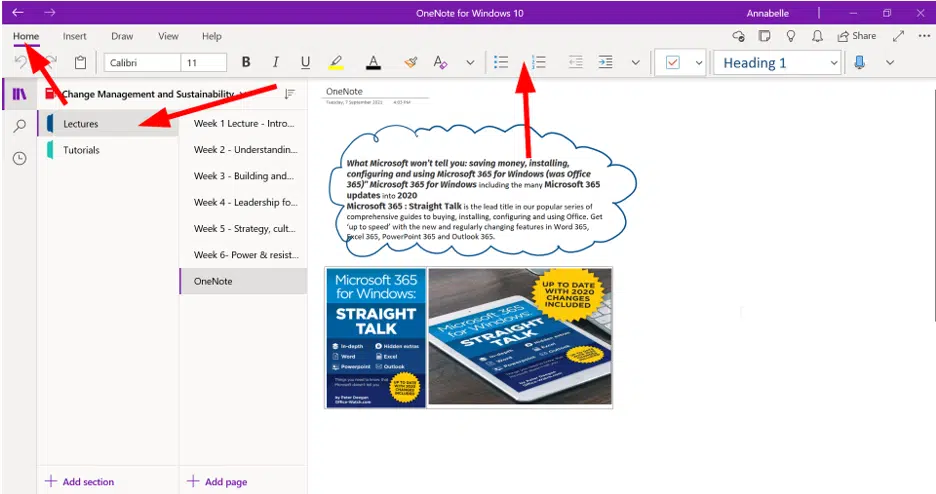This screenshot has width=936, height=494.
Task: Undo the last action
Action: tap(20, 62)
